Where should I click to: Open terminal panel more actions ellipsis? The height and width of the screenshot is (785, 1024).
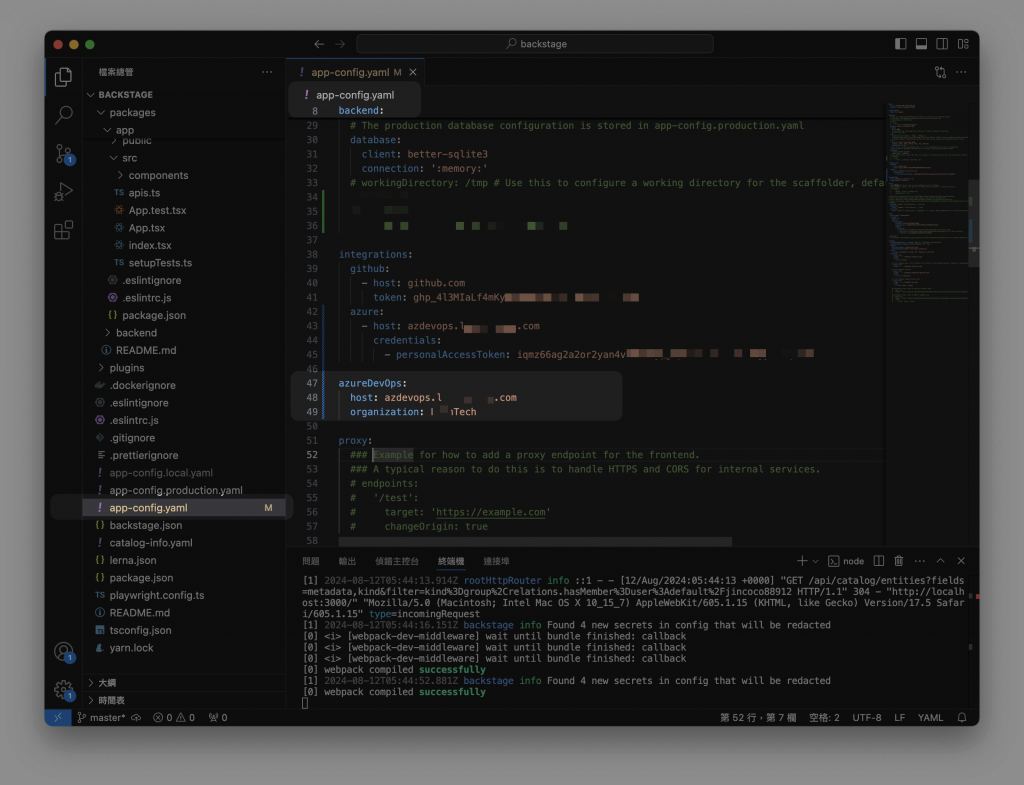[920, 561]
